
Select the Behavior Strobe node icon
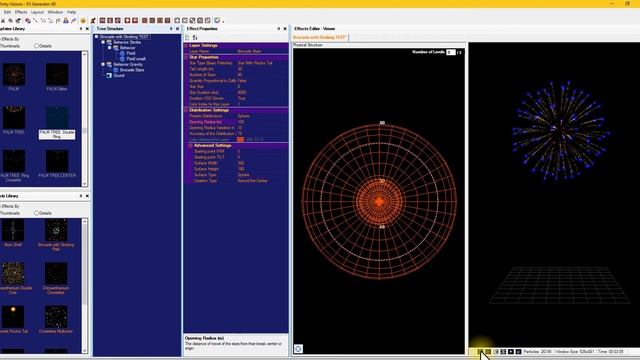109,42
